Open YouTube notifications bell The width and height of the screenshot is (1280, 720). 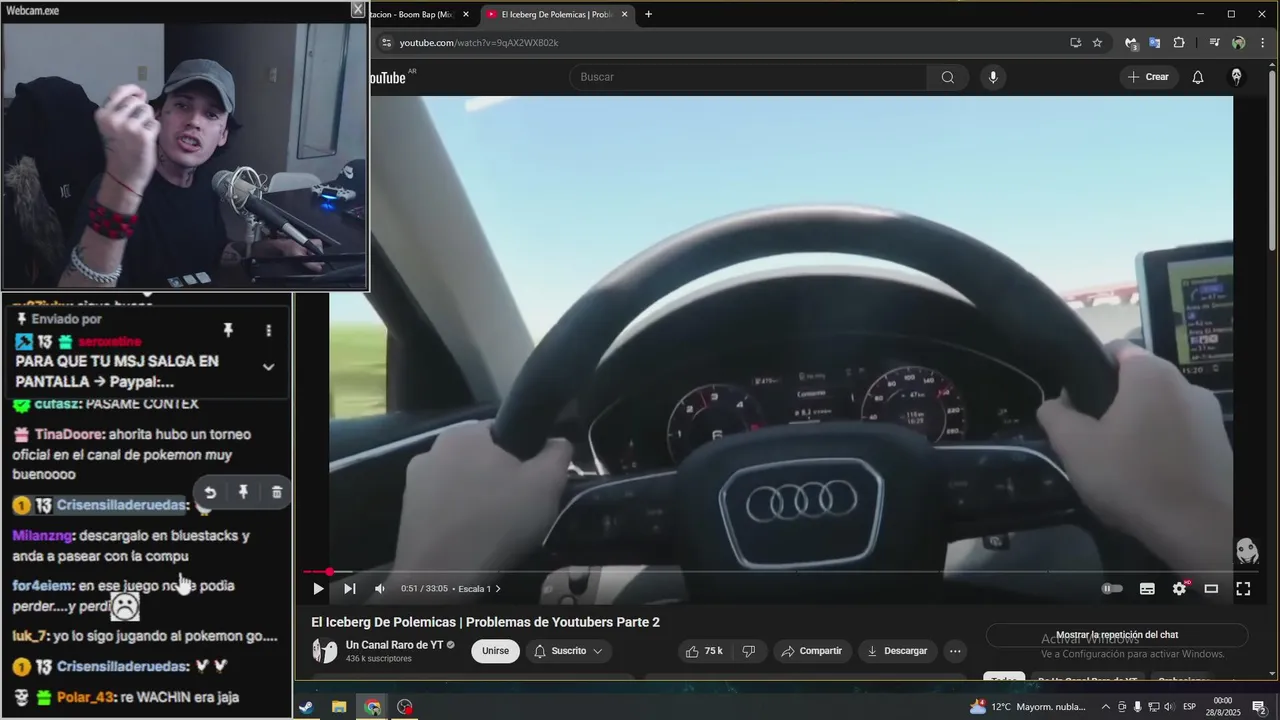(x=1197, y=77)
